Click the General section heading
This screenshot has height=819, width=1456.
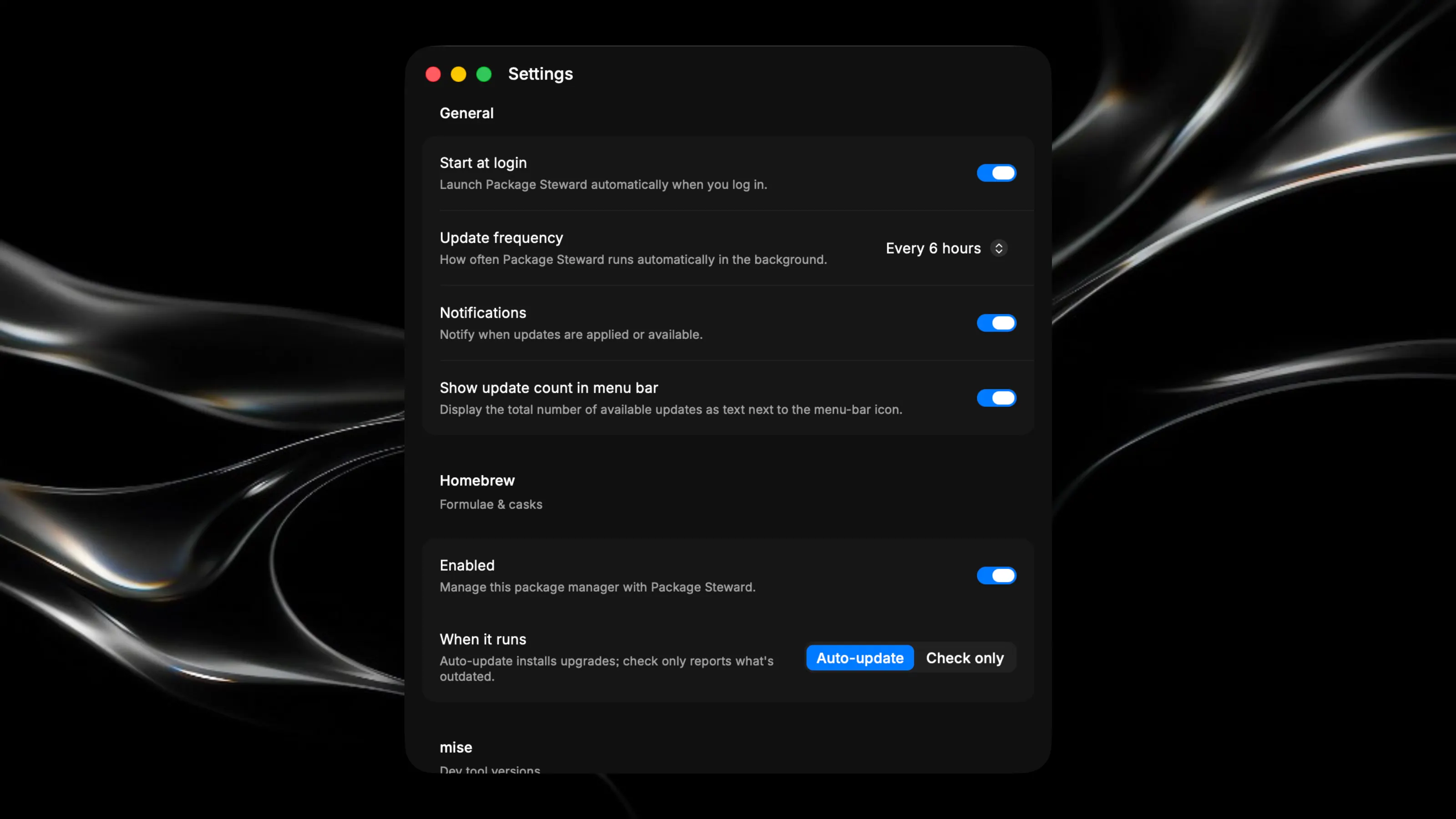466,113
